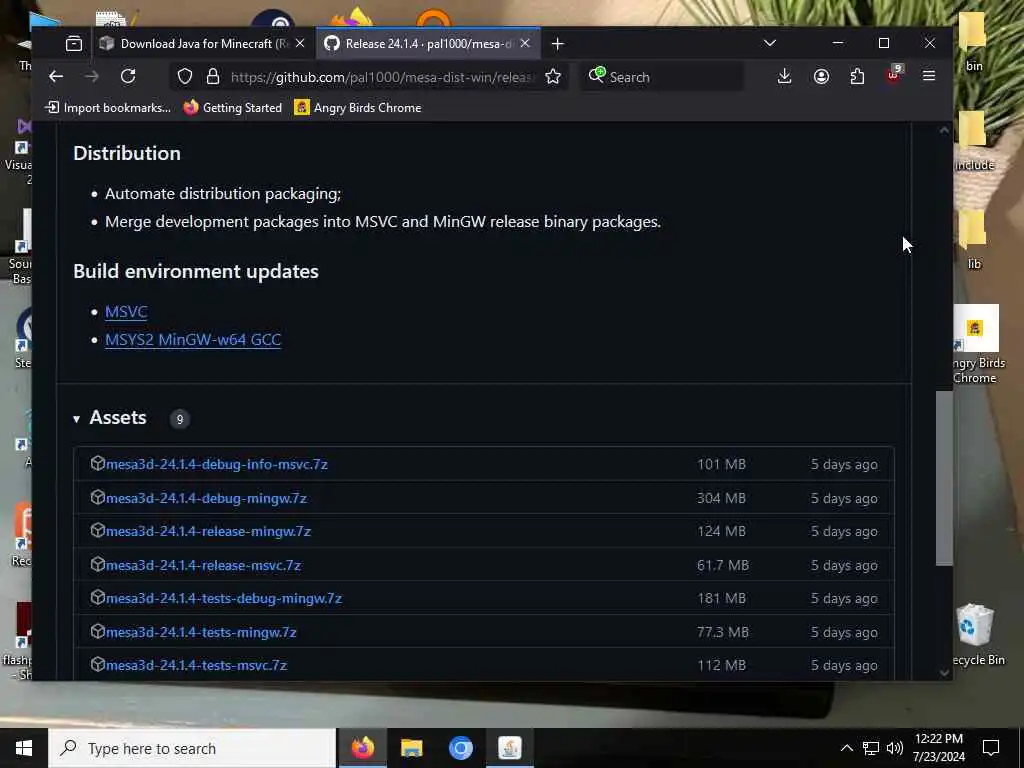Image resolution: width=1024 pixels, height=768 pixels.
Task: Close the Release 24.1.4 tab
Action: (x=525, y=43)
